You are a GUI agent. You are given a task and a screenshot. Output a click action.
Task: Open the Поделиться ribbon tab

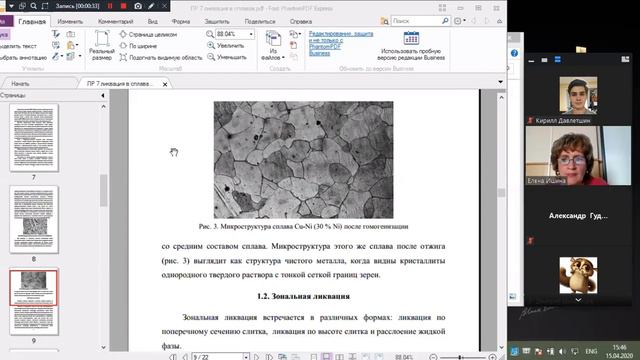point(260,21)
